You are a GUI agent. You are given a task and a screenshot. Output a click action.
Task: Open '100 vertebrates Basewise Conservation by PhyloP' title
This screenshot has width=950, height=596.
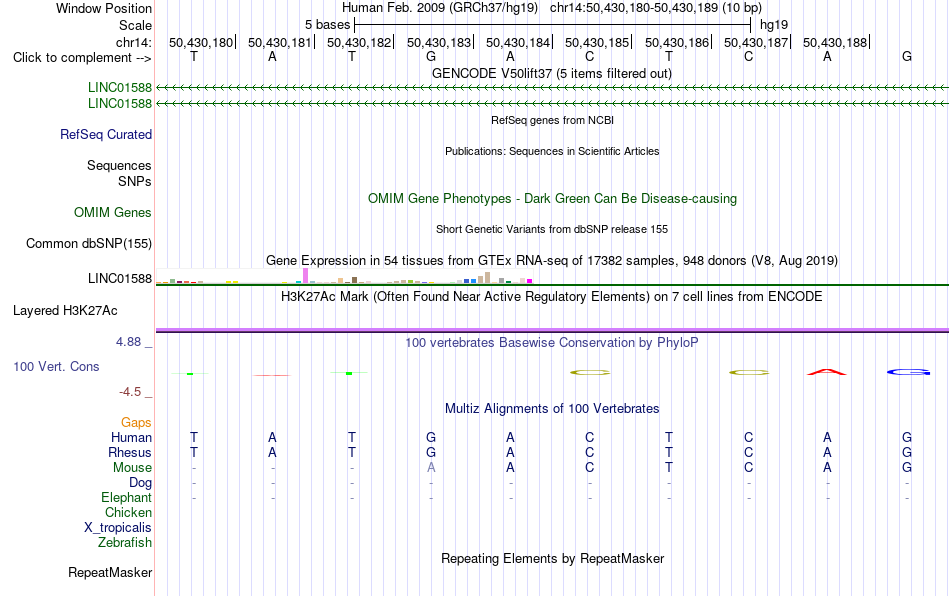coord(552,342)
